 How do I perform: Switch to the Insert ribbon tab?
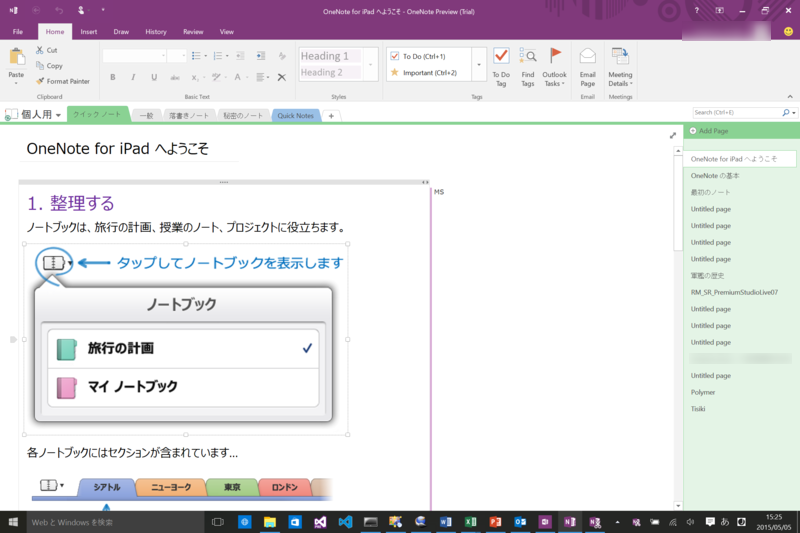point(88,32)
